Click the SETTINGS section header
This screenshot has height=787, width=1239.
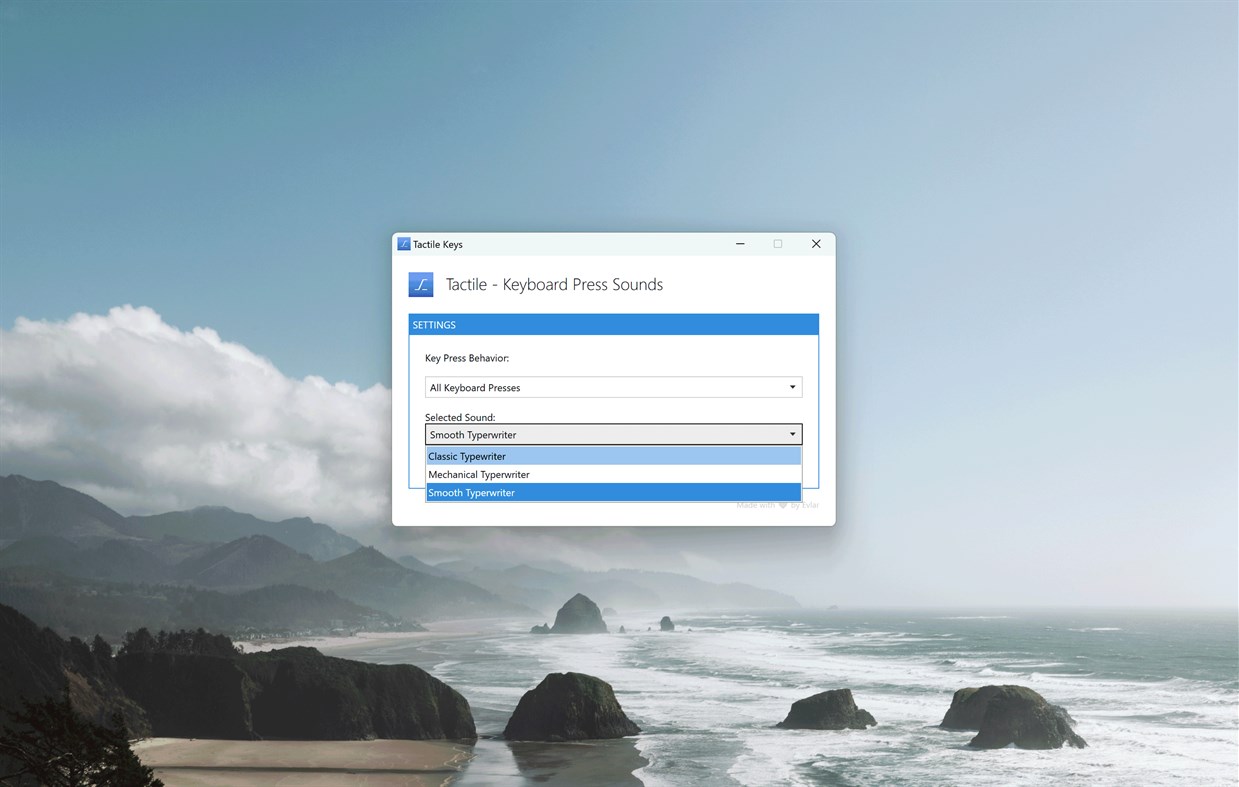[434, 324]
